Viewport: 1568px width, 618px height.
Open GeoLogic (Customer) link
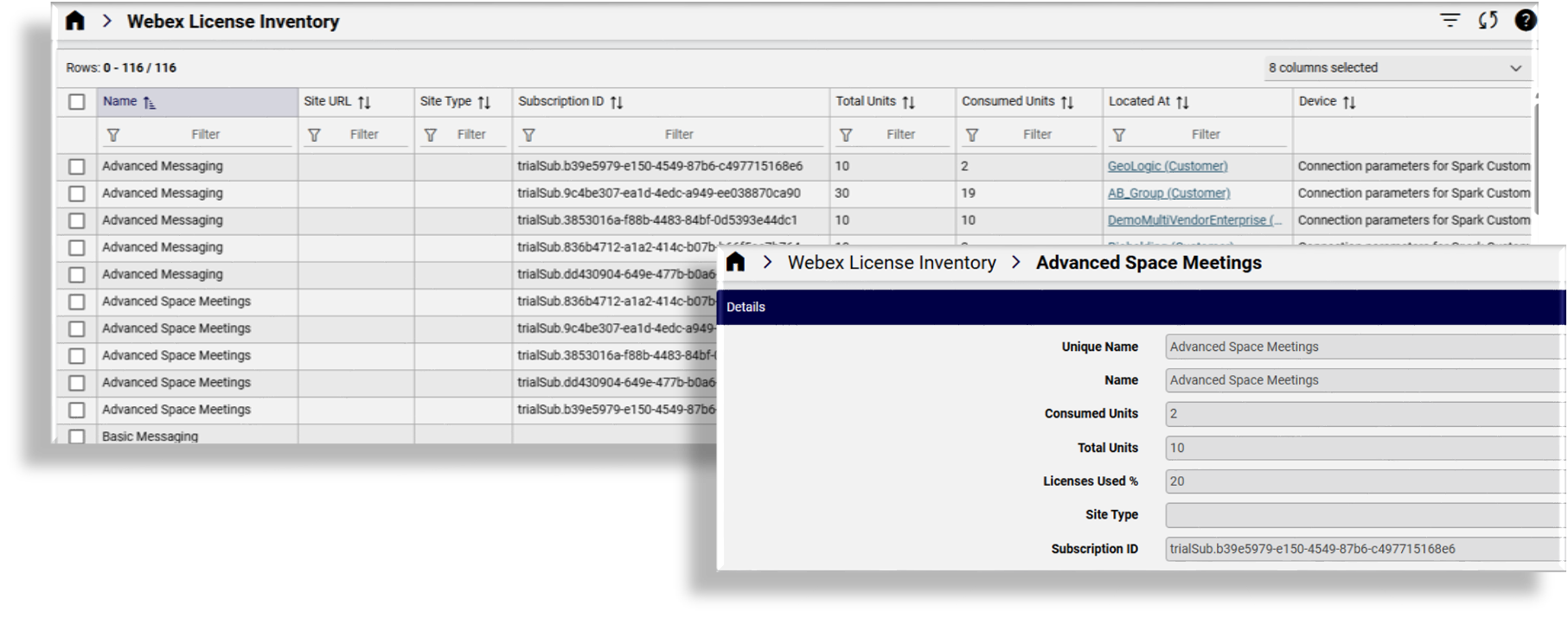pos(1168,166)
